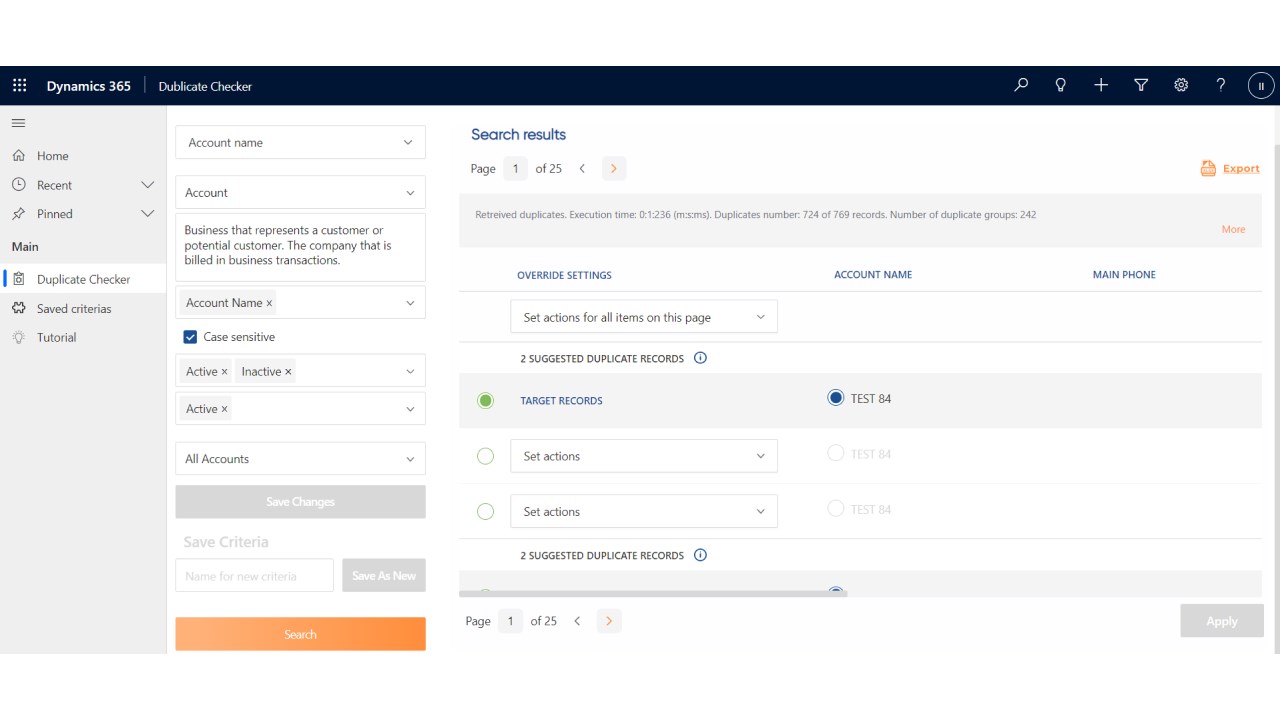Click the Recent clock icon
1280x720 pixels.
(x=18, y=185)
